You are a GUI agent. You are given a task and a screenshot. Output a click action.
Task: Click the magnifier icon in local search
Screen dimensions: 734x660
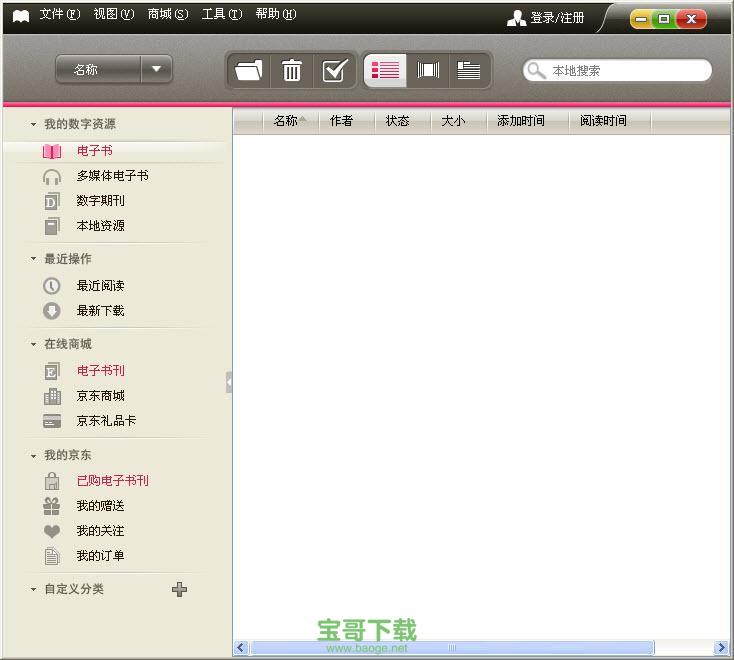pos(536,71)
